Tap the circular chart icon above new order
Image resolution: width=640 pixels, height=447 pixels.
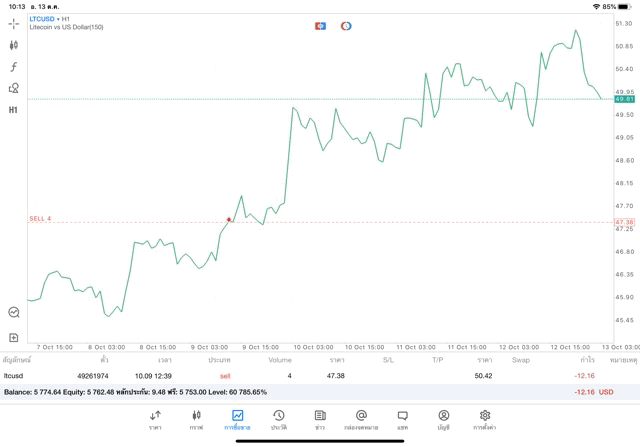pyautogui.click(x=14, y=312)
